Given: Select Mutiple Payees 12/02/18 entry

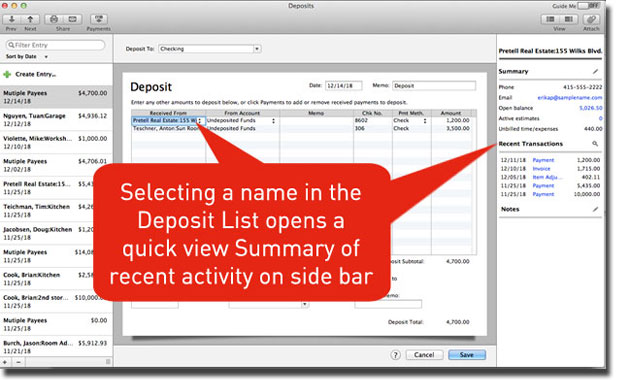Looking at the screenshot, I should [56, 165].
